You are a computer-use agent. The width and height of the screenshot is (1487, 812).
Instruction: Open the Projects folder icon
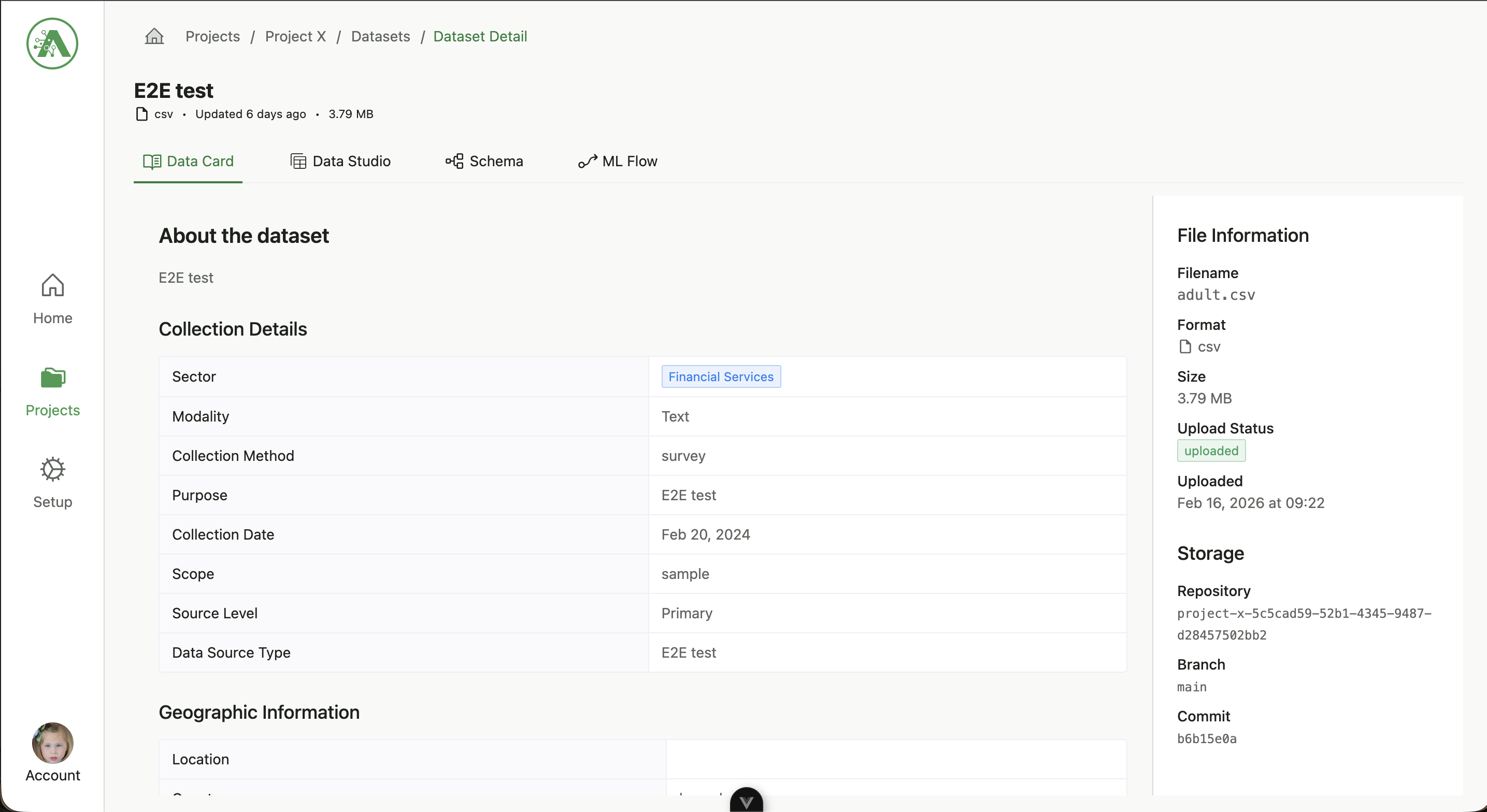pyautogui.click(x=52, y=378)
